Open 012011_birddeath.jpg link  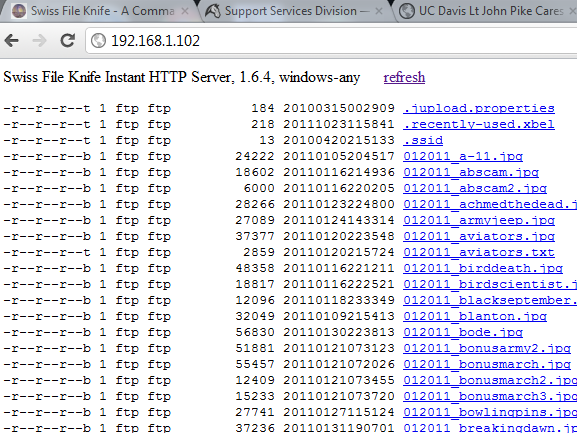[x=483, y=268]
